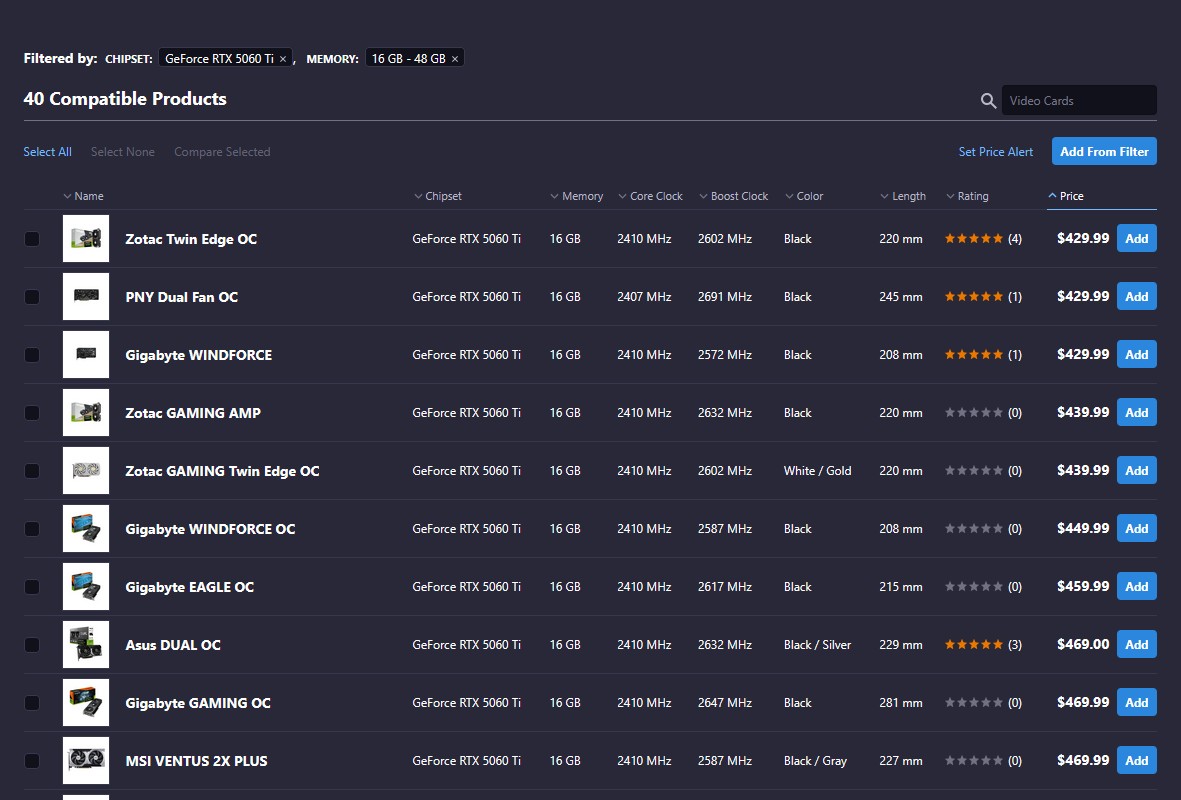Open the Zotac GAMING AMP product link
1181x800 pixels.
pyautogui.click(x=193, y=413)
